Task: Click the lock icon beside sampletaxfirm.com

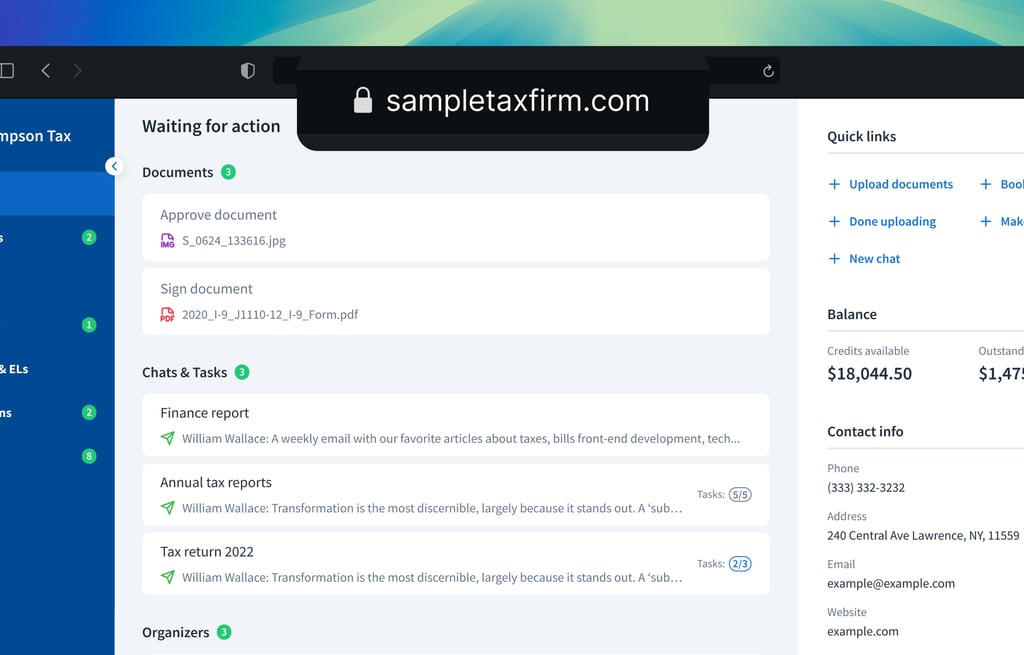Action: (x=363, y=100)
